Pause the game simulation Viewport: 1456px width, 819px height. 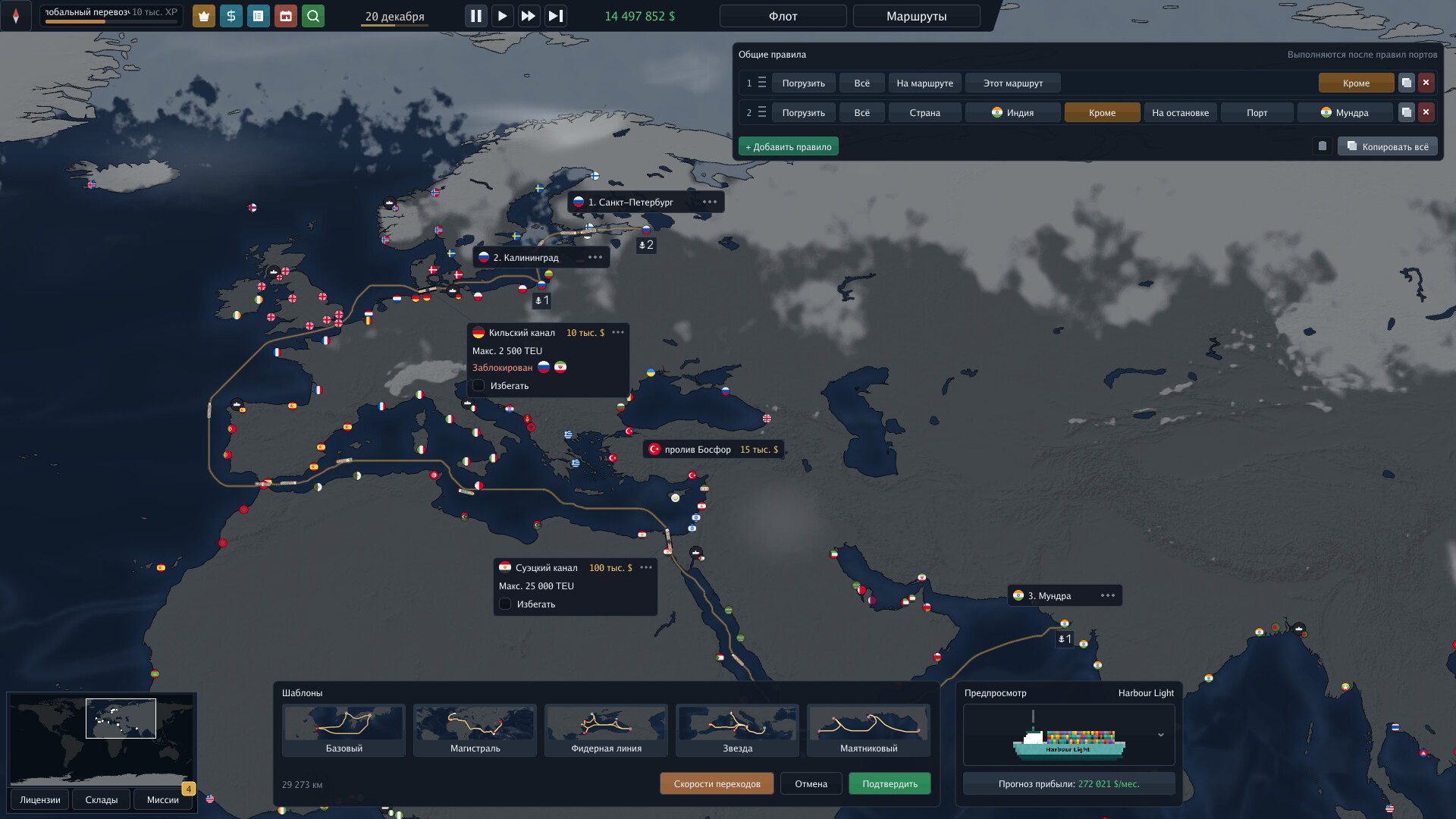(x=475, y=16)
